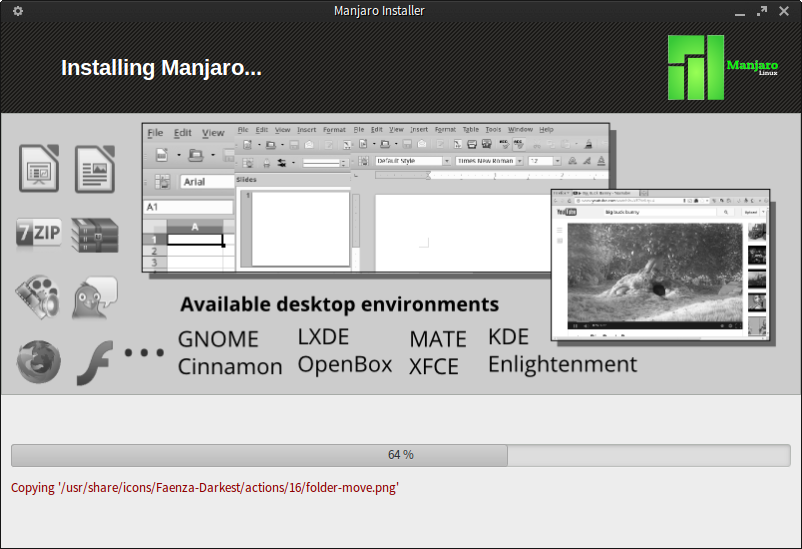Viewport: 802px width, 549px height.
Task: Click the Enlightenment desktop environment name
Action: pos(563,365)
